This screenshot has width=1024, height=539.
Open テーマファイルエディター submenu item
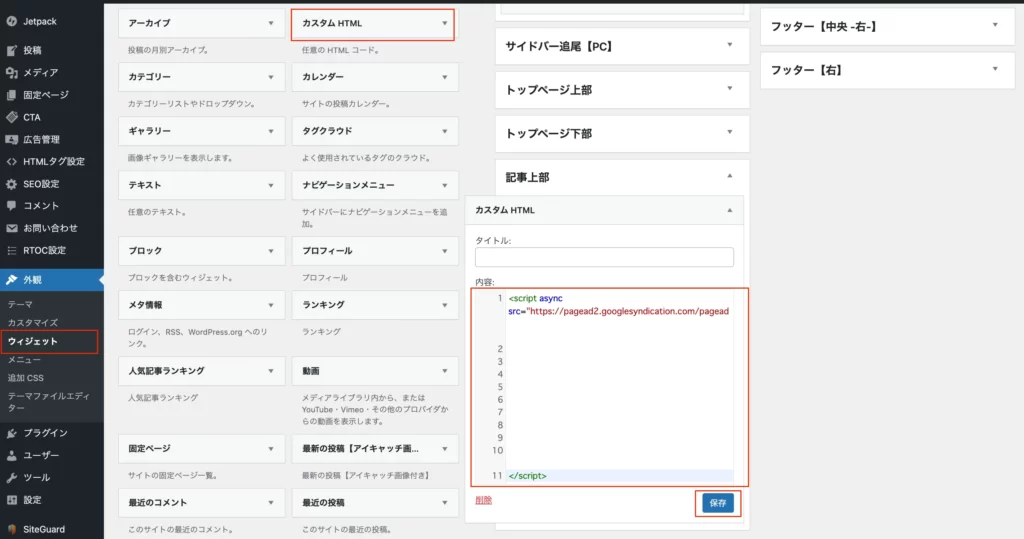click(49, 402)
